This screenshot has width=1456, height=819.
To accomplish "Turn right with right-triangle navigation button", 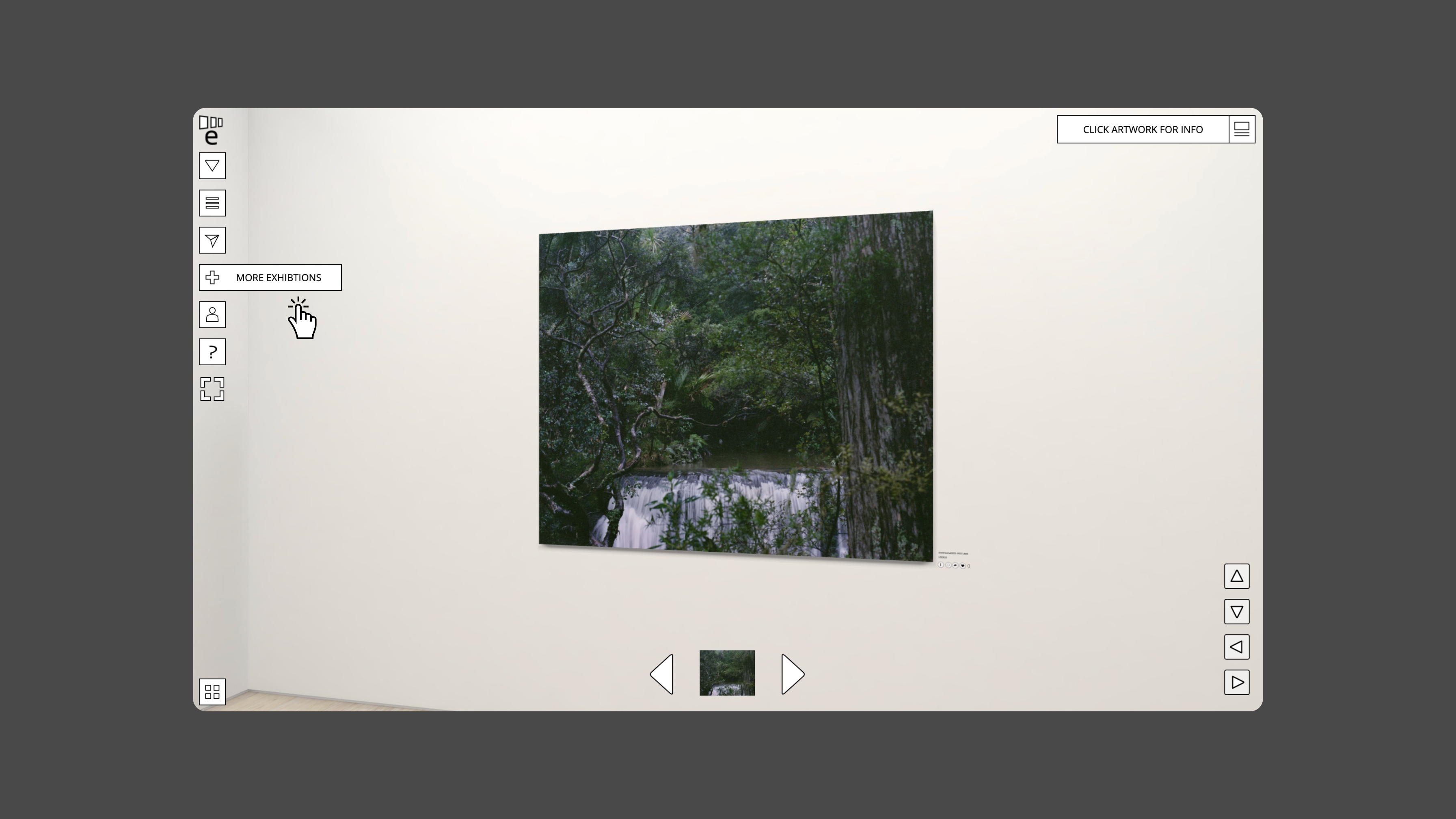I will [1237, 682].
